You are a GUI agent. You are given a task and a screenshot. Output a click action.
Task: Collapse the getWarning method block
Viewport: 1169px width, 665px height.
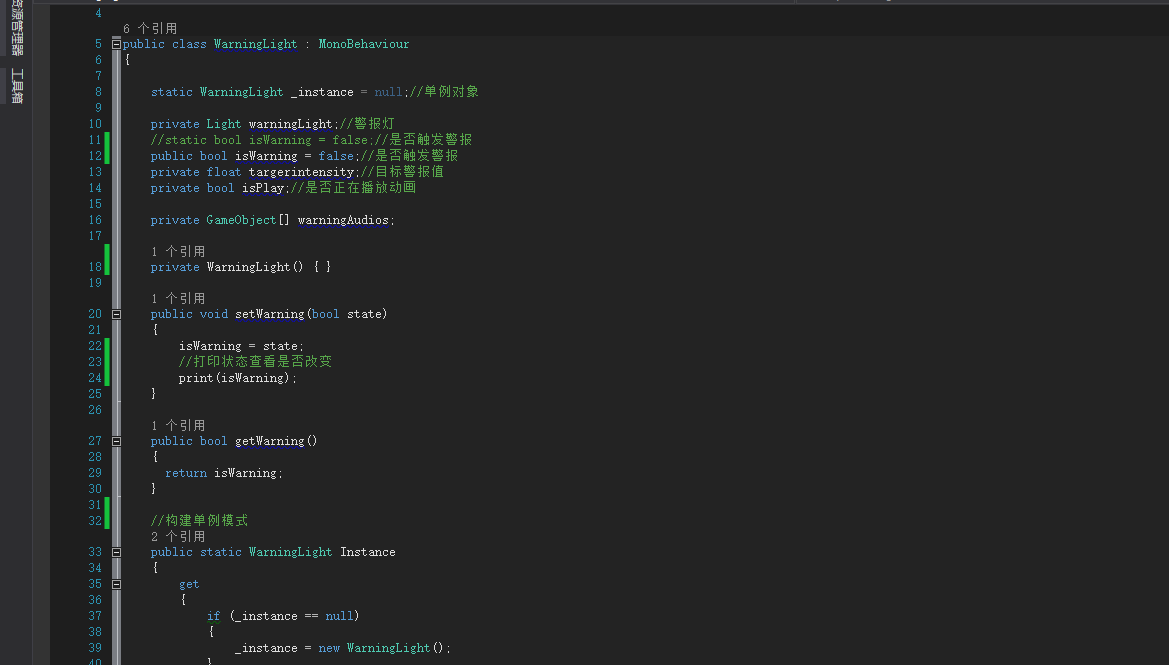(x=116, y=441)
